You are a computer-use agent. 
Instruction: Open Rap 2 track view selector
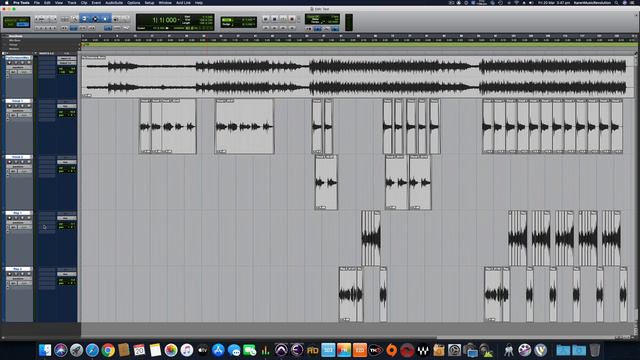[19, 278]
